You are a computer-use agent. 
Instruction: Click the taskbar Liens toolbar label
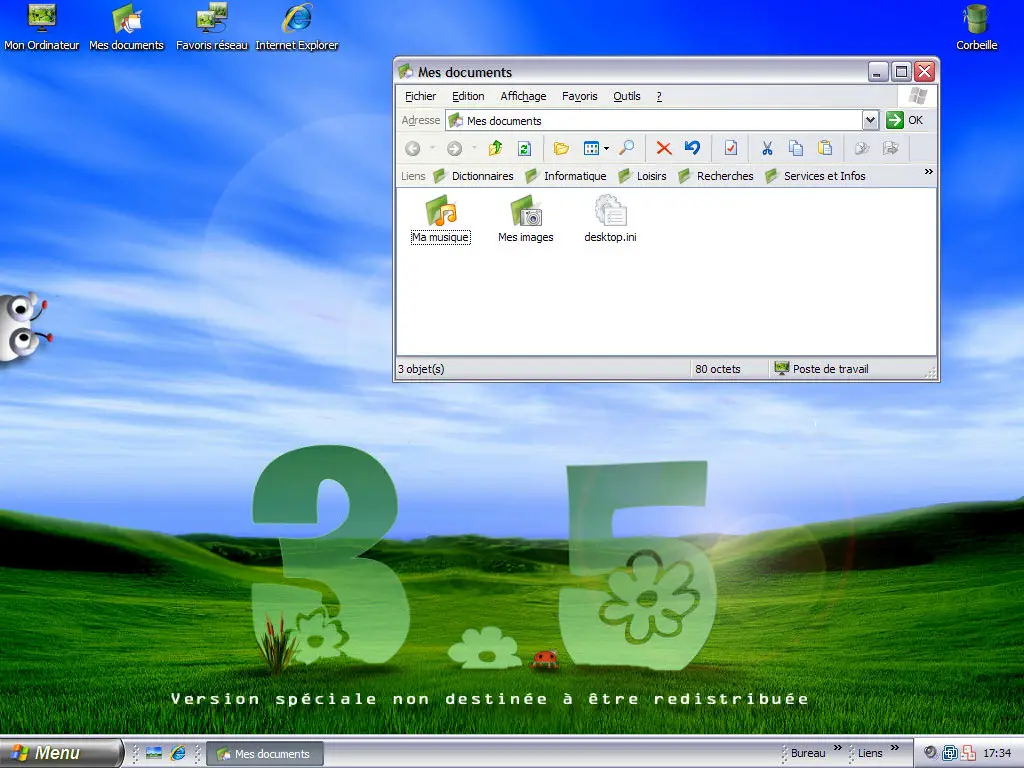click(870, 753)
